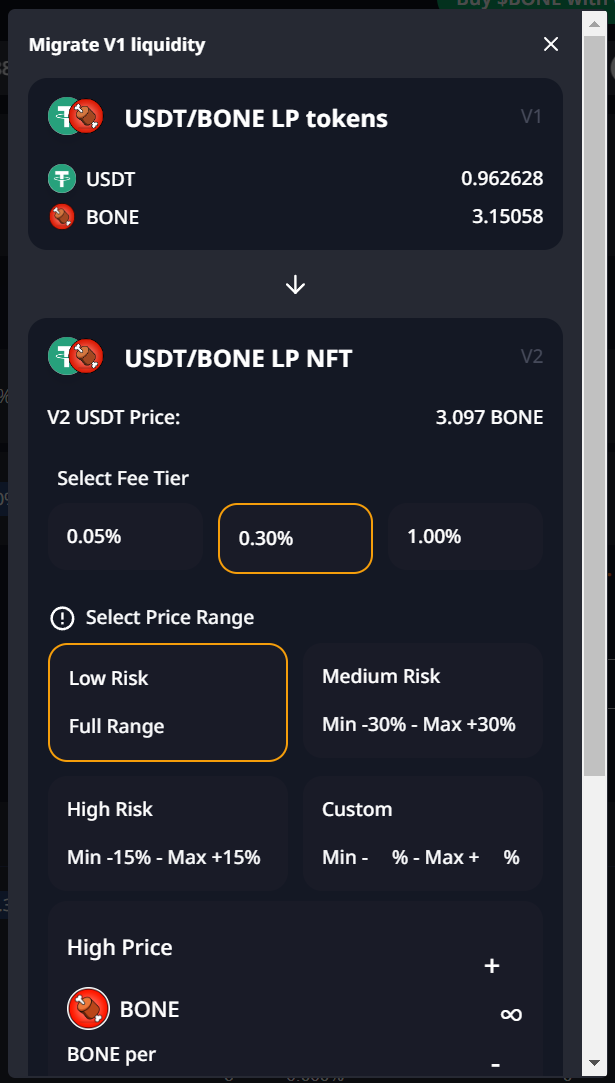Click the V2 USDT Price value
The image size is (615, 1083).
click(489, 417)
